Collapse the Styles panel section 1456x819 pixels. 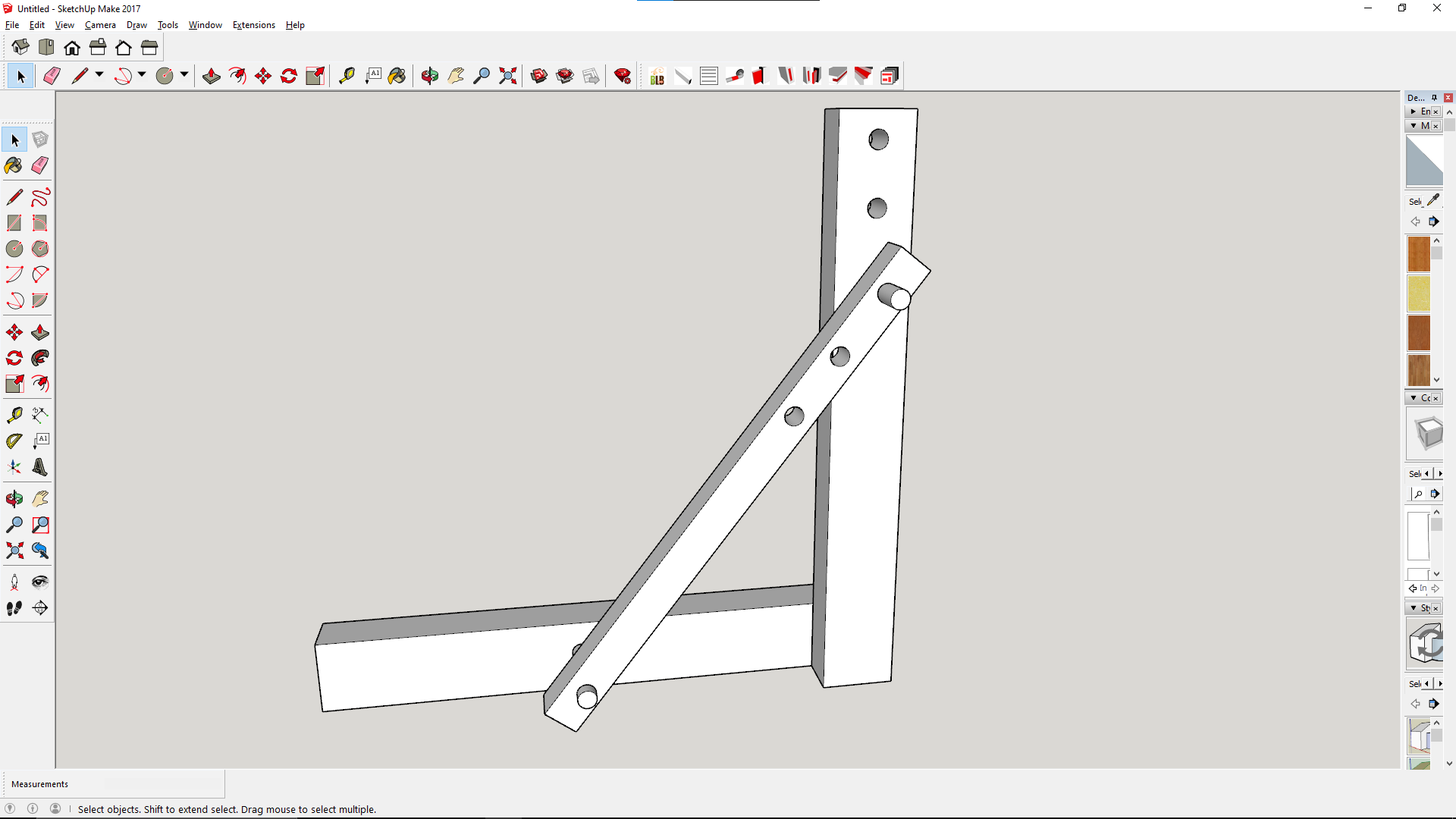(1414, 608)
